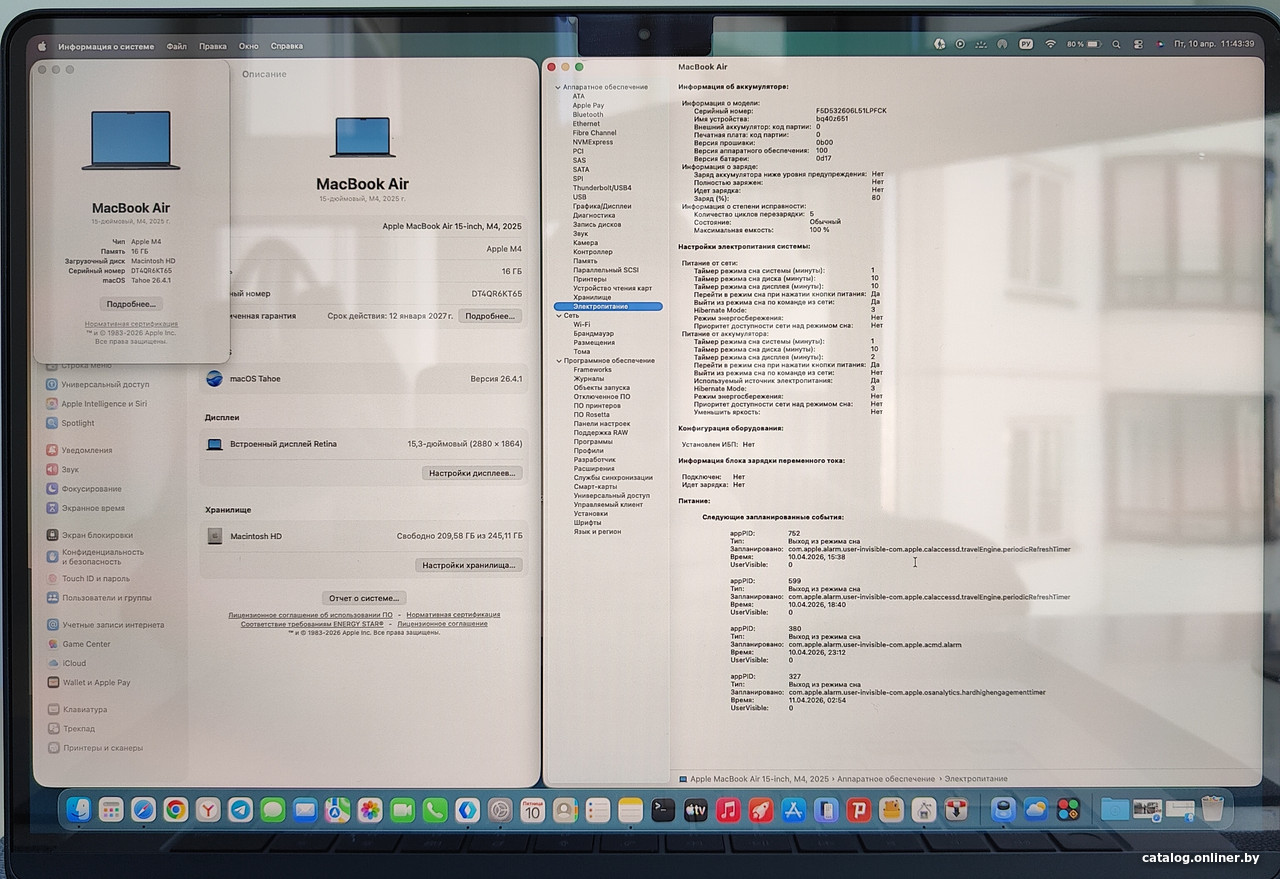This screenshot has height=879, width=1280.
Task: Launch Safari from the Dock
Action: 143,809
